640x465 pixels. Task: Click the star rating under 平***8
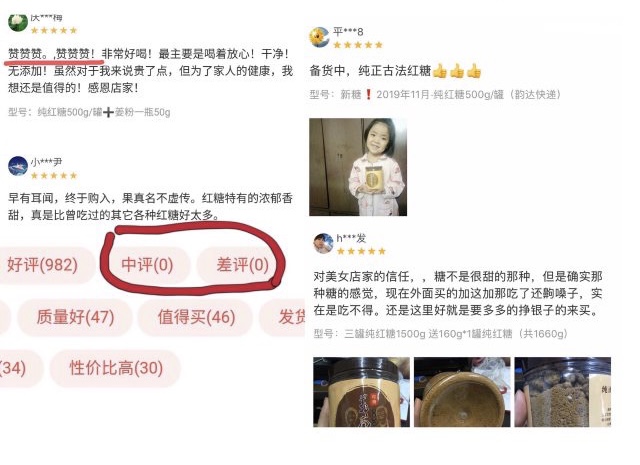tap(358, 45)
